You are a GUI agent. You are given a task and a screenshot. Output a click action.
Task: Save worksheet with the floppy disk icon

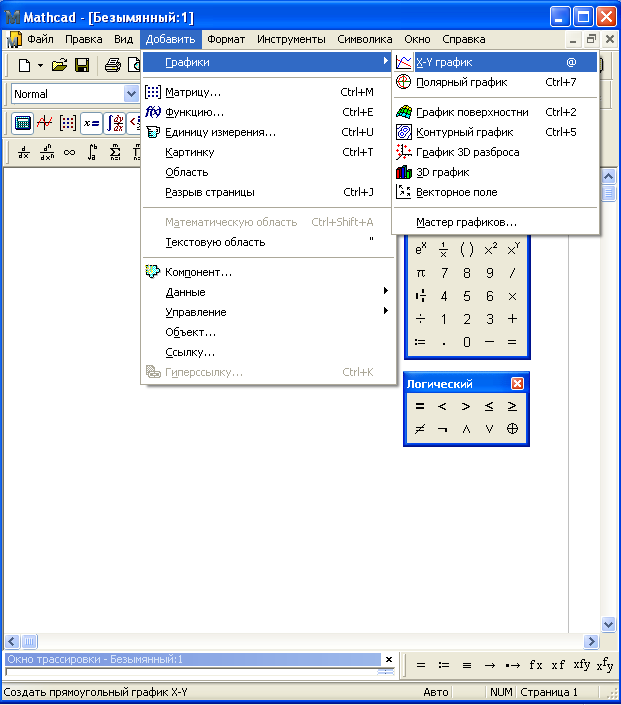[82, 66]
